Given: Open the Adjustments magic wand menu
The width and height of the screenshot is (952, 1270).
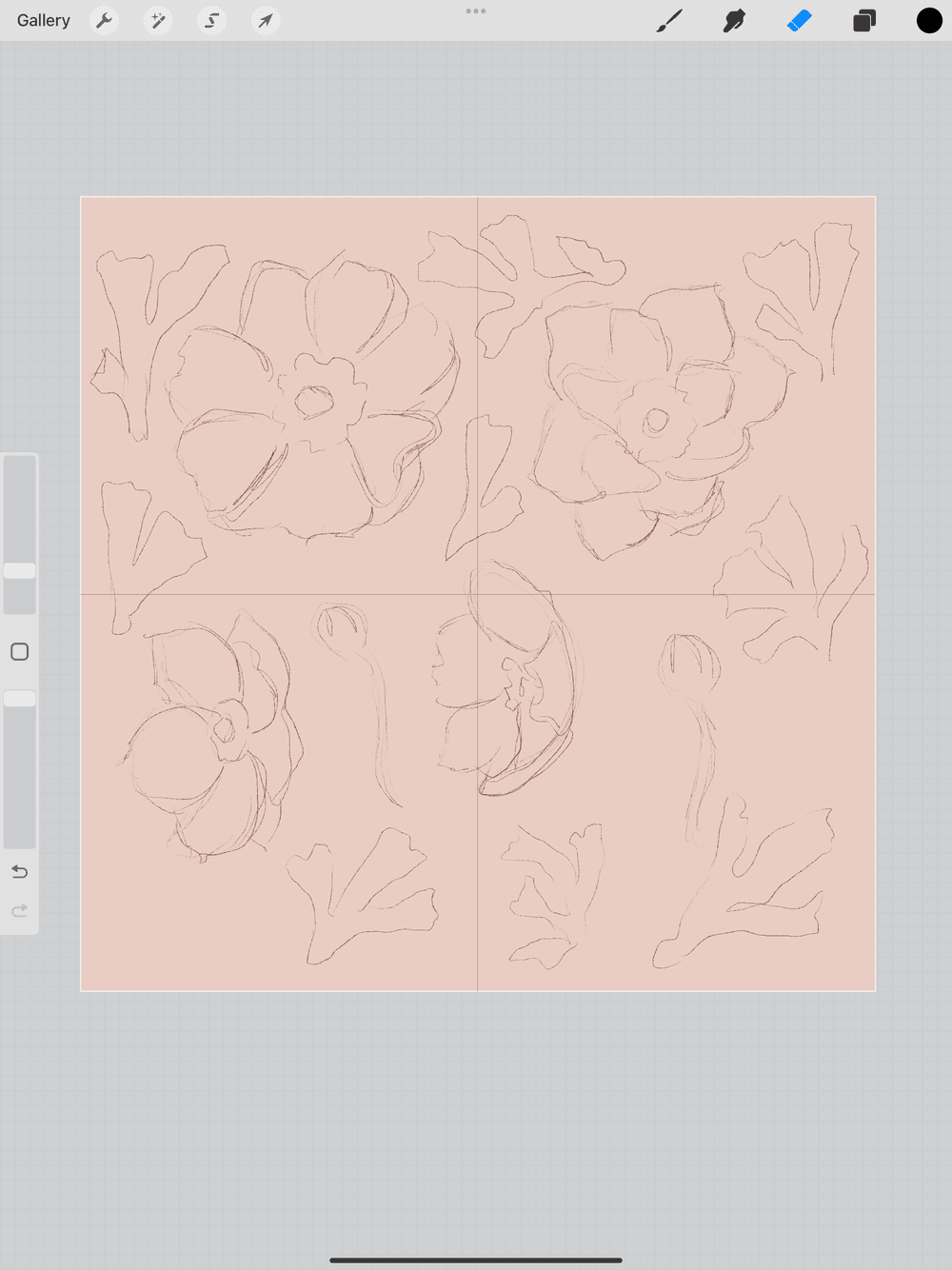Looking at the screenshot, I should (158, 20).
